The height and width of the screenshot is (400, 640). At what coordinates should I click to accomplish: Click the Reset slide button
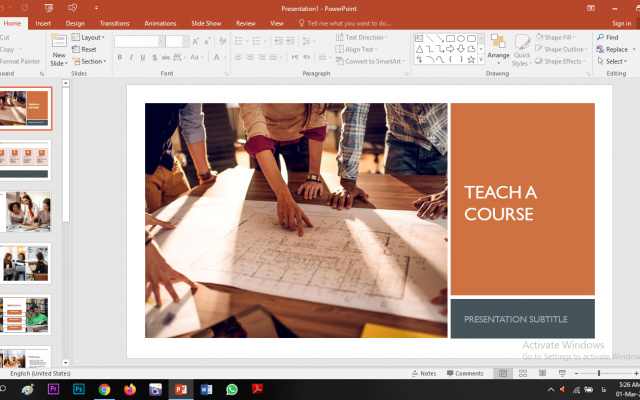pos(88,49)
